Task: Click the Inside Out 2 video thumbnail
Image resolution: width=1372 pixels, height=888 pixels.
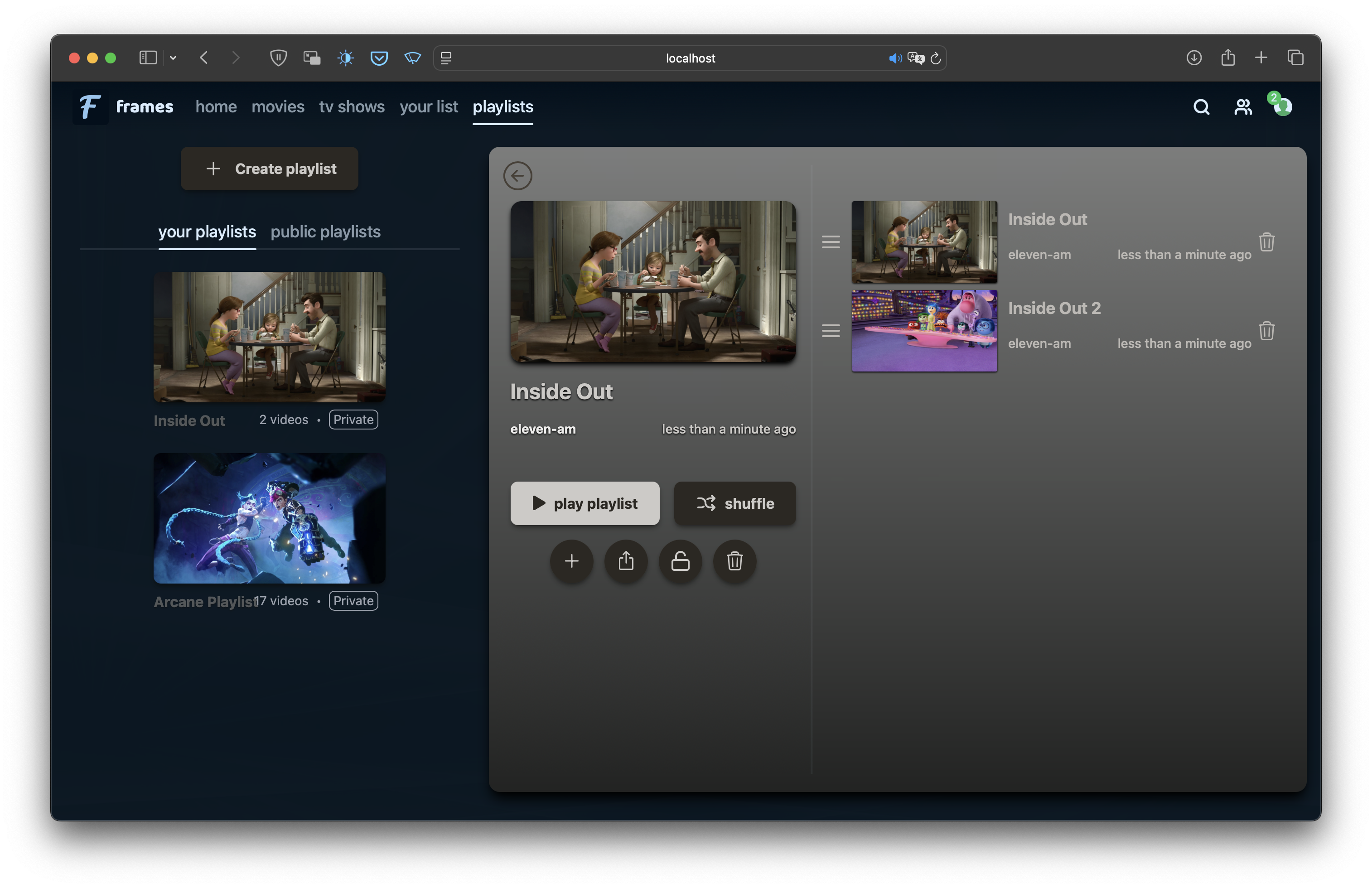Action: (x=925, y=331)
